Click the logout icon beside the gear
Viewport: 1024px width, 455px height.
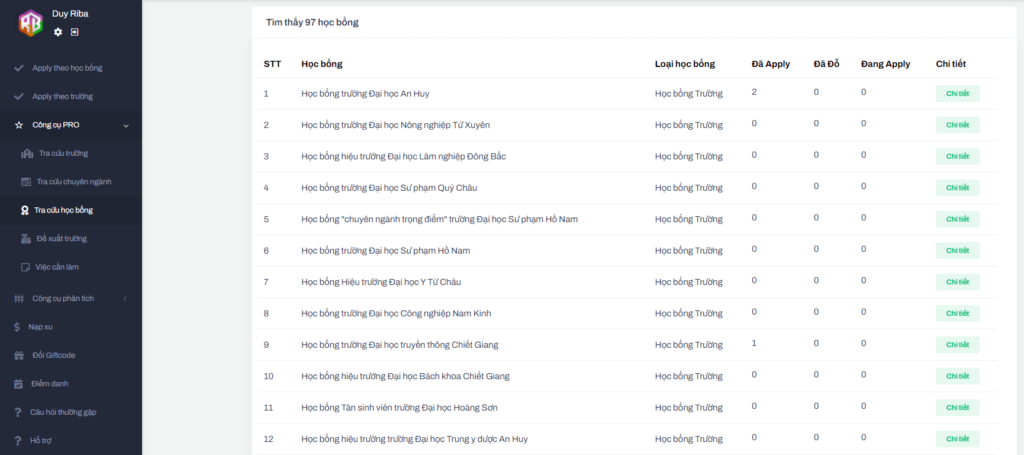[74, 32]
